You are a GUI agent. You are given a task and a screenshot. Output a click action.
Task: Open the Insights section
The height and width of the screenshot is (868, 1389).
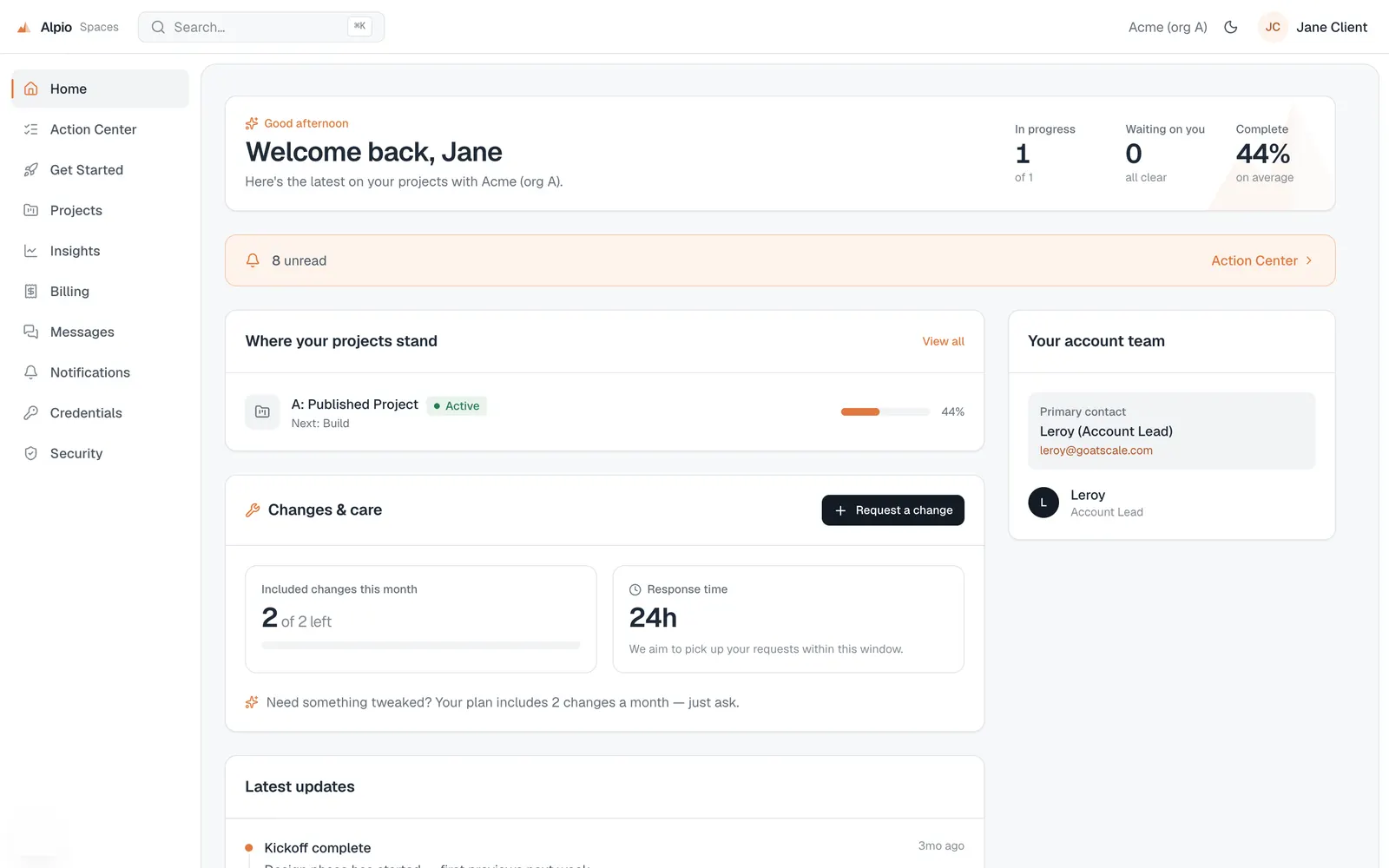[x=100, y=251]
